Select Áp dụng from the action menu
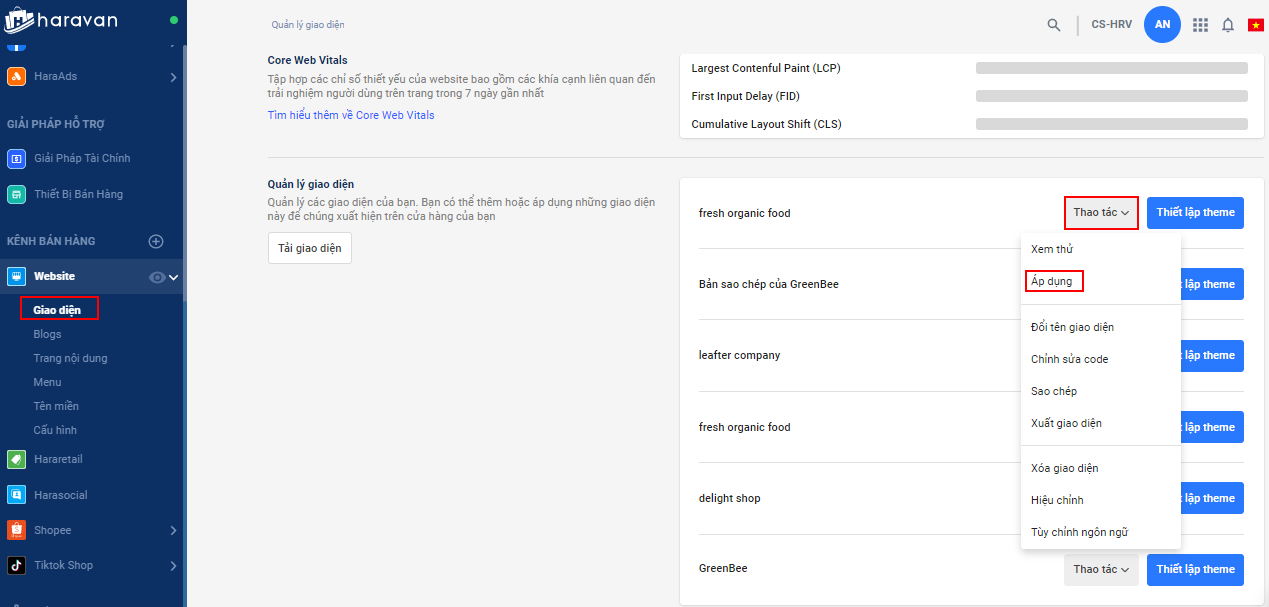 [1054, 281]
